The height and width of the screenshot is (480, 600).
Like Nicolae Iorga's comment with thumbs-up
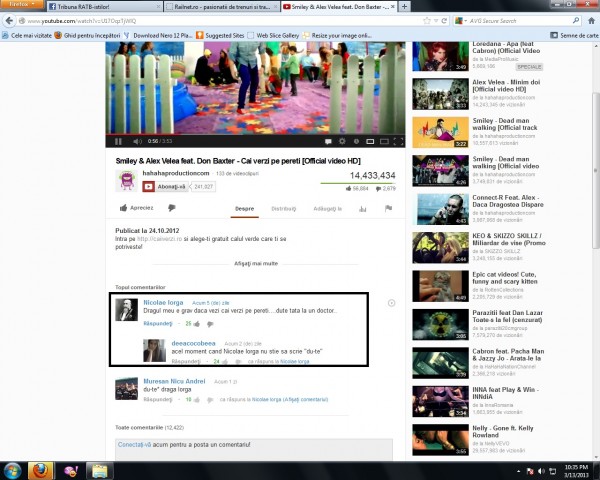pyautogui.click(x=197, y=324)
